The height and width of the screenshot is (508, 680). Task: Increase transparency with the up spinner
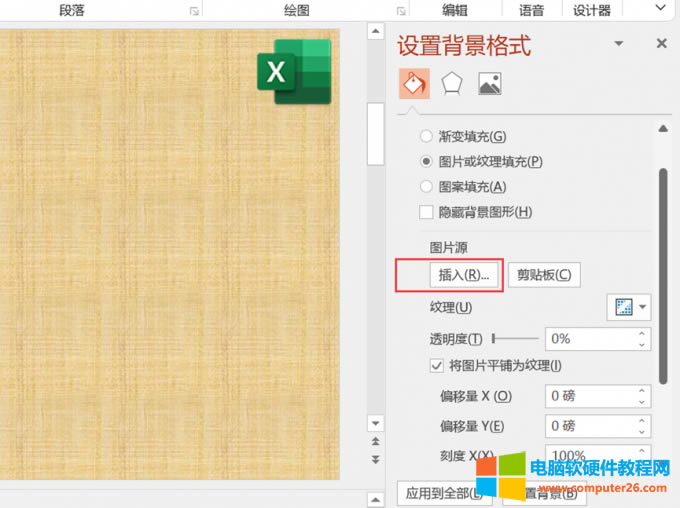click(642, 333)
